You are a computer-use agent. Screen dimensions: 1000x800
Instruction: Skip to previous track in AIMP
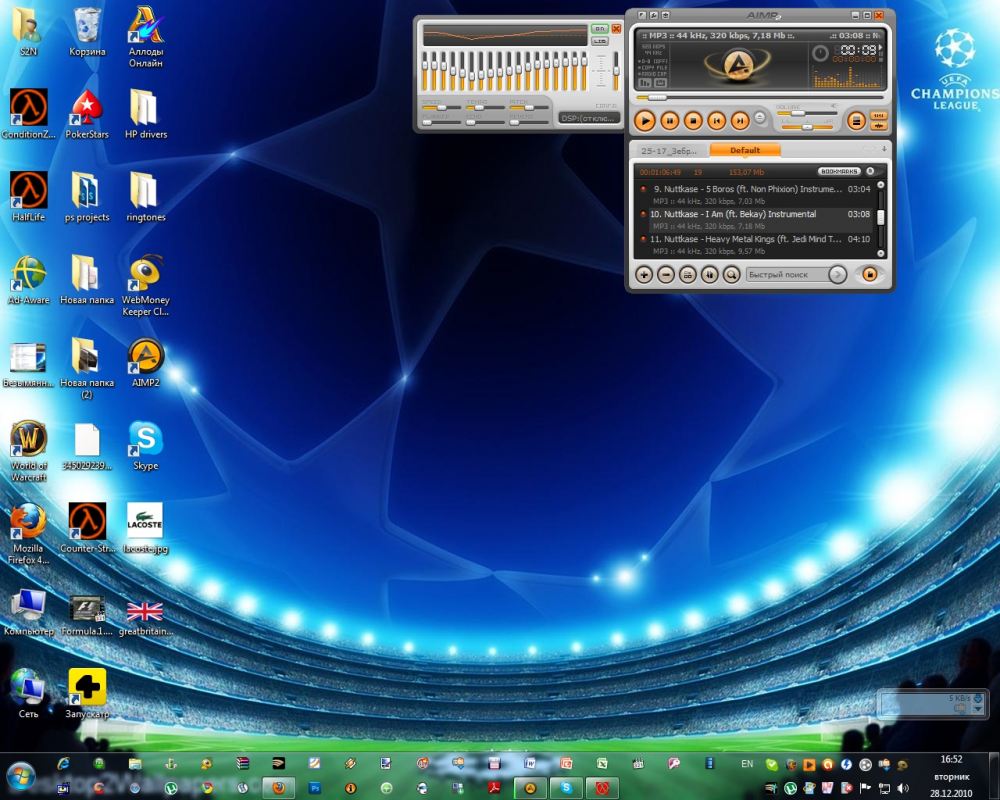coord(716,120)
